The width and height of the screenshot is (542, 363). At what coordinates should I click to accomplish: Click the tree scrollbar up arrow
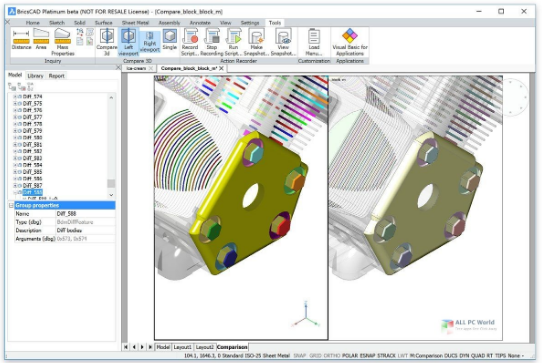111,97
